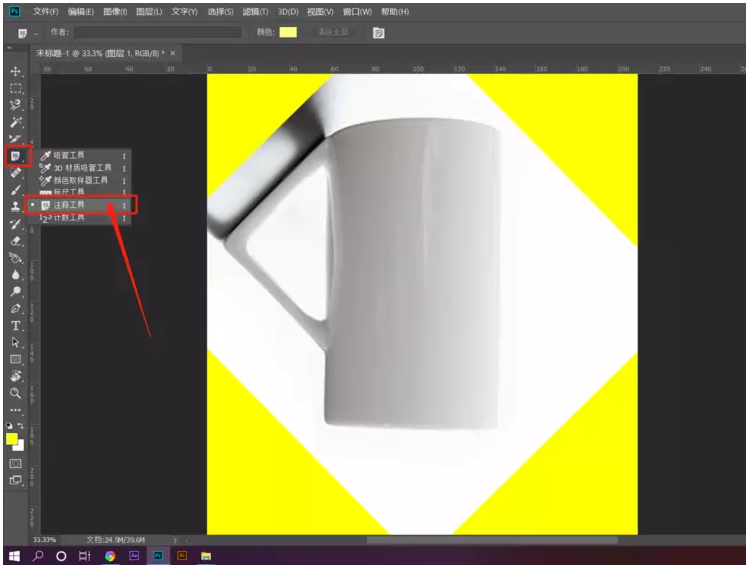Reset default foreground and background colors

pyautogui.click(x=9, y=427)
